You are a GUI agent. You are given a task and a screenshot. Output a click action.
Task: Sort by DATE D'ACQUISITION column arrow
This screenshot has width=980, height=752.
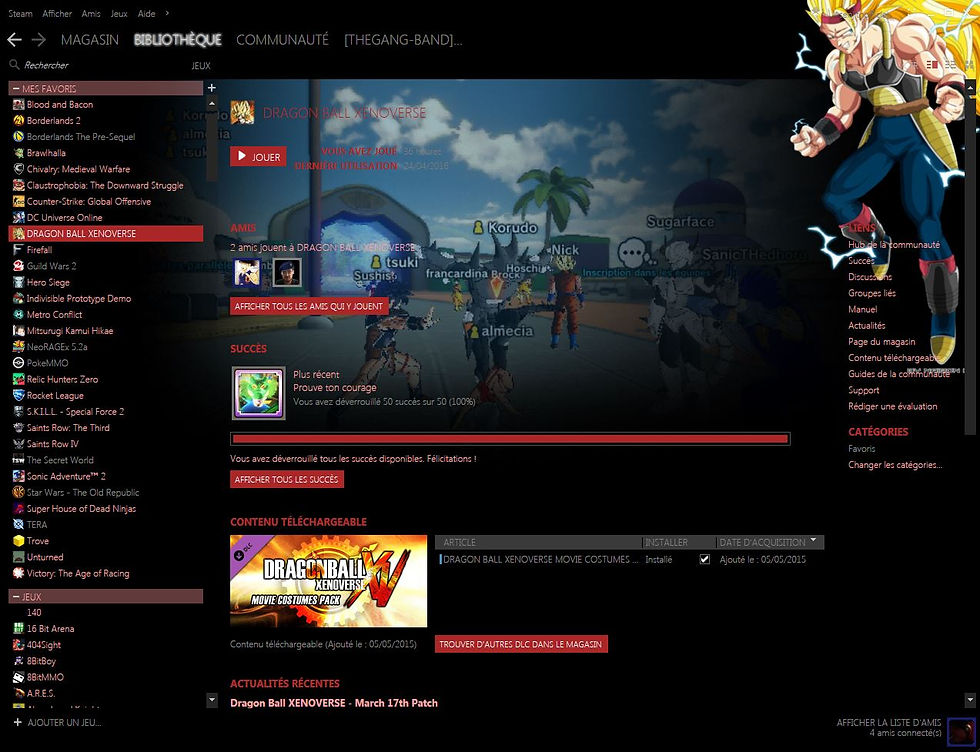(x=813, y=540)
